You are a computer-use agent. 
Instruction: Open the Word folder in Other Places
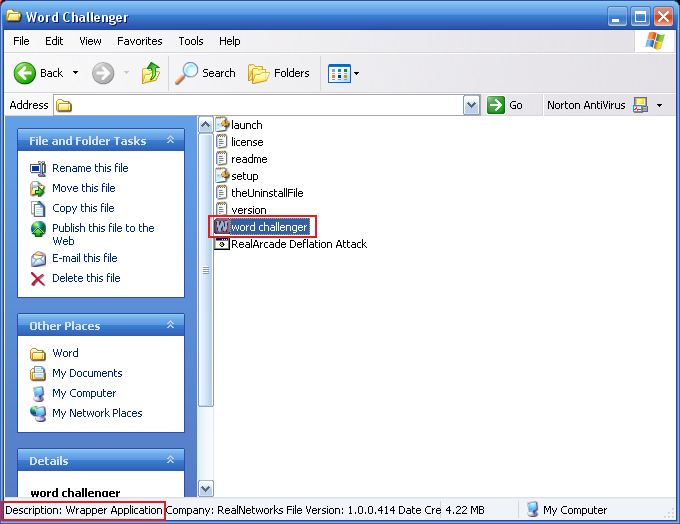(65, 353)
